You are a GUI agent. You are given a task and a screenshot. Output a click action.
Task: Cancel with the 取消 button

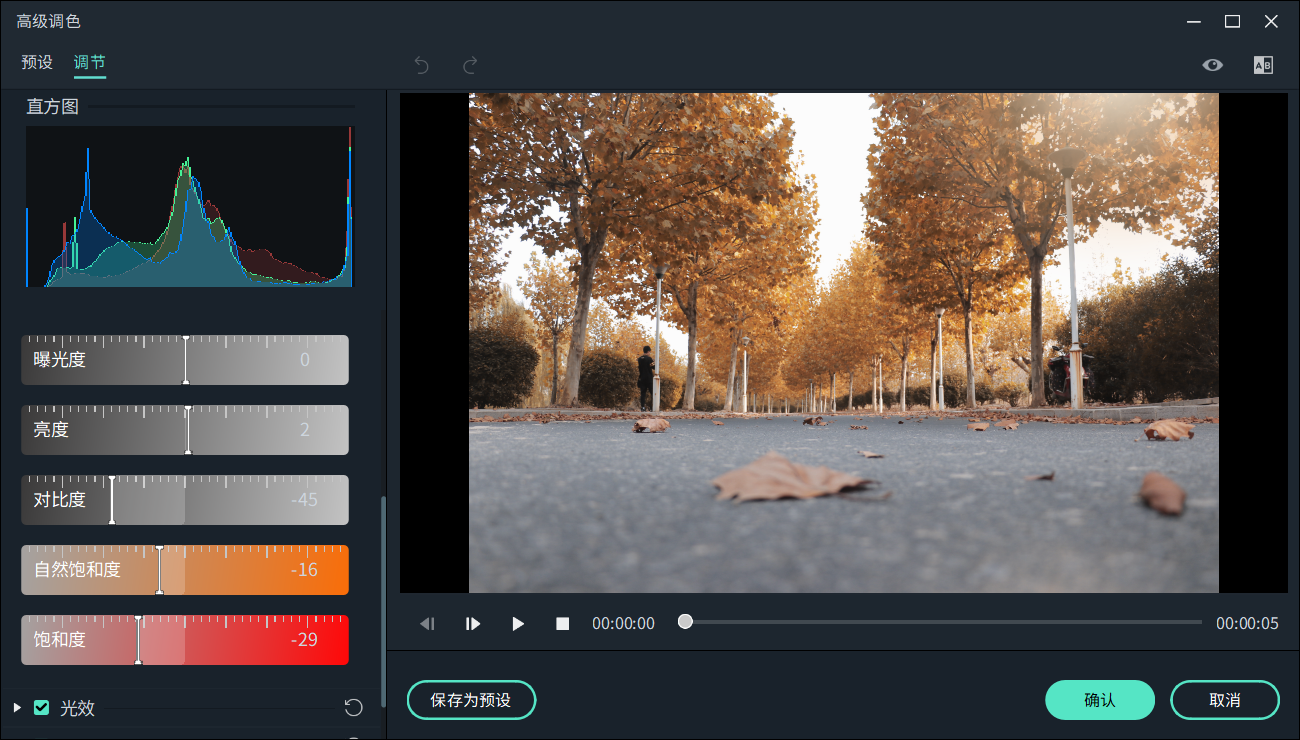click(x=1224, y=700)
